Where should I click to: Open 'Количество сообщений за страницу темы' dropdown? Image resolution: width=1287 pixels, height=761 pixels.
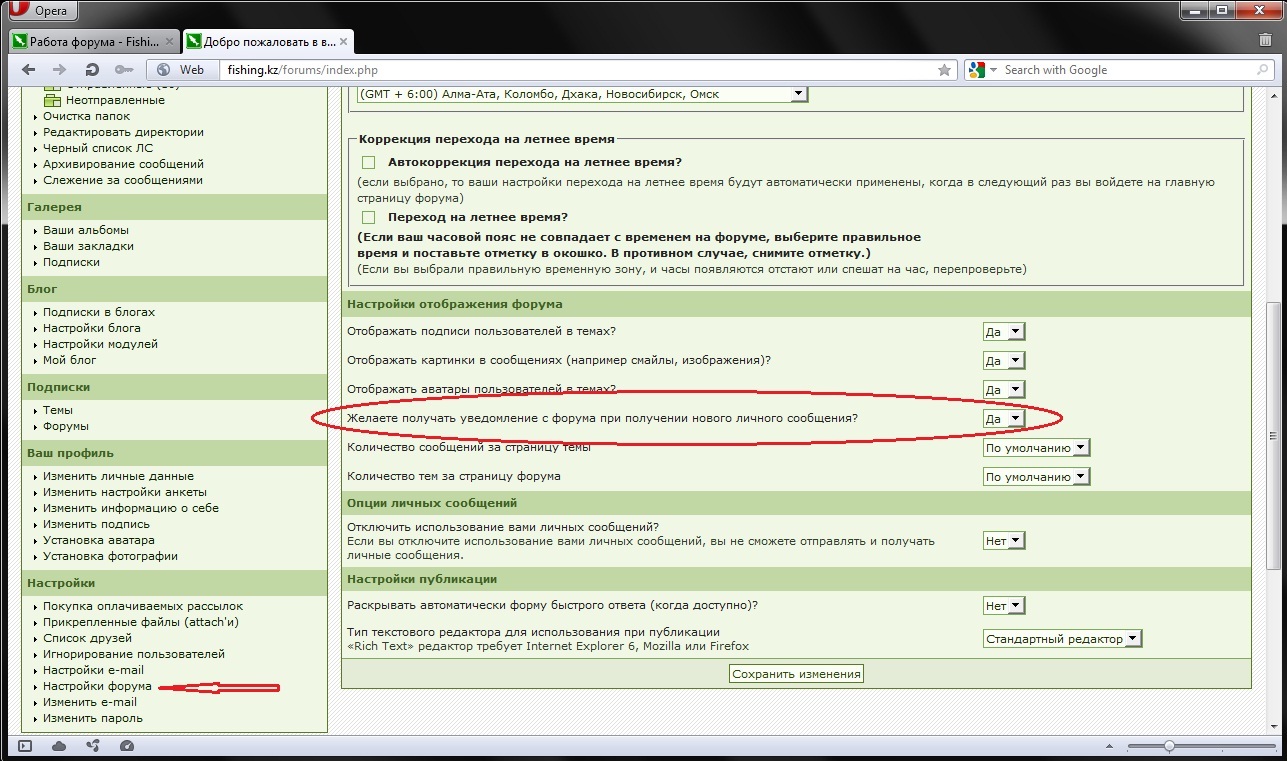1036,448
